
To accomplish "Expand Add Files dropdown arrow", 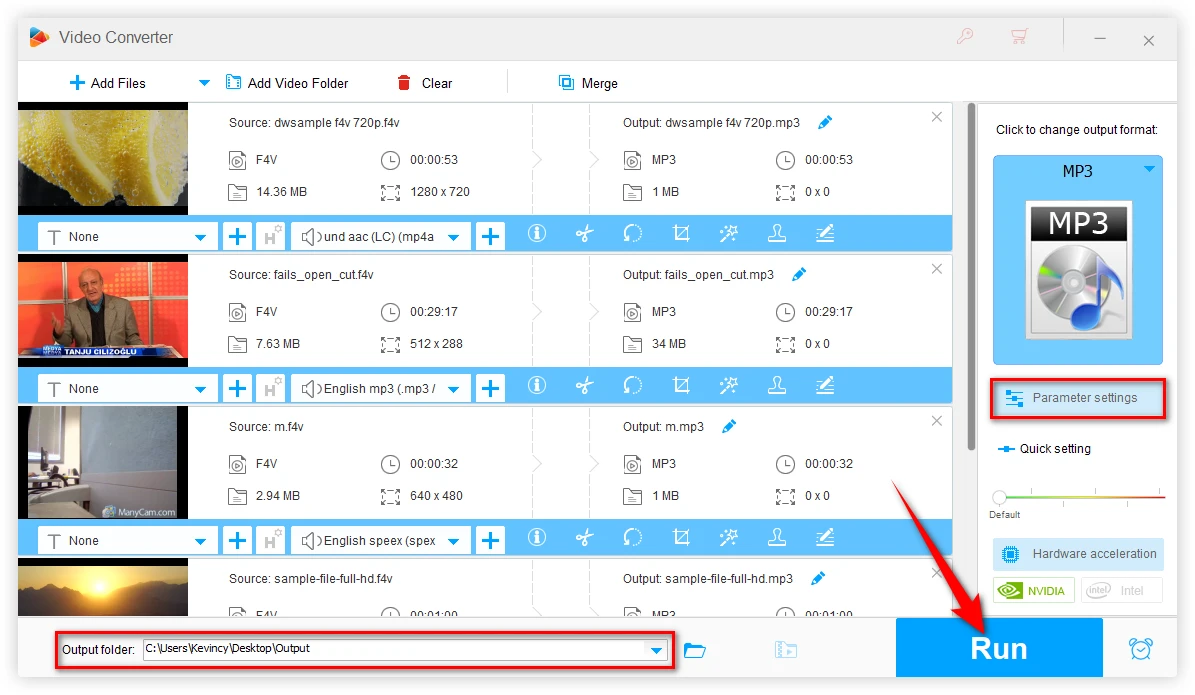I will pyautogui.click(x=203, y=82).
